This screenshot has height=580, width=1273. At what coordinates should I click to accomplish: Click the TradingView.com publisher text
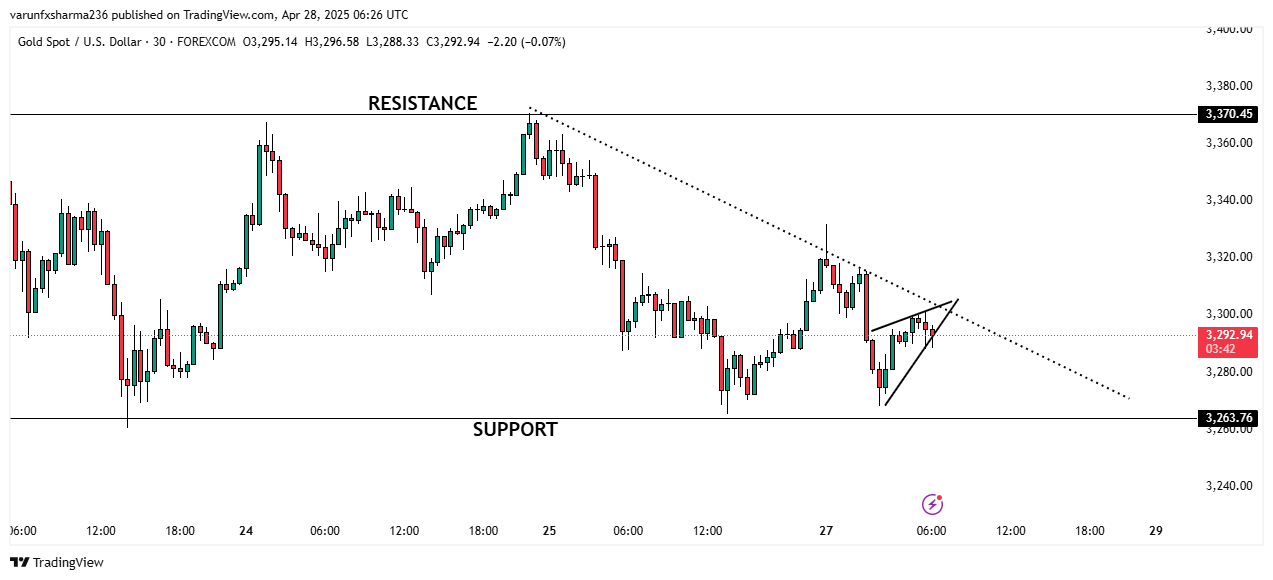click(x=229, y=15)
